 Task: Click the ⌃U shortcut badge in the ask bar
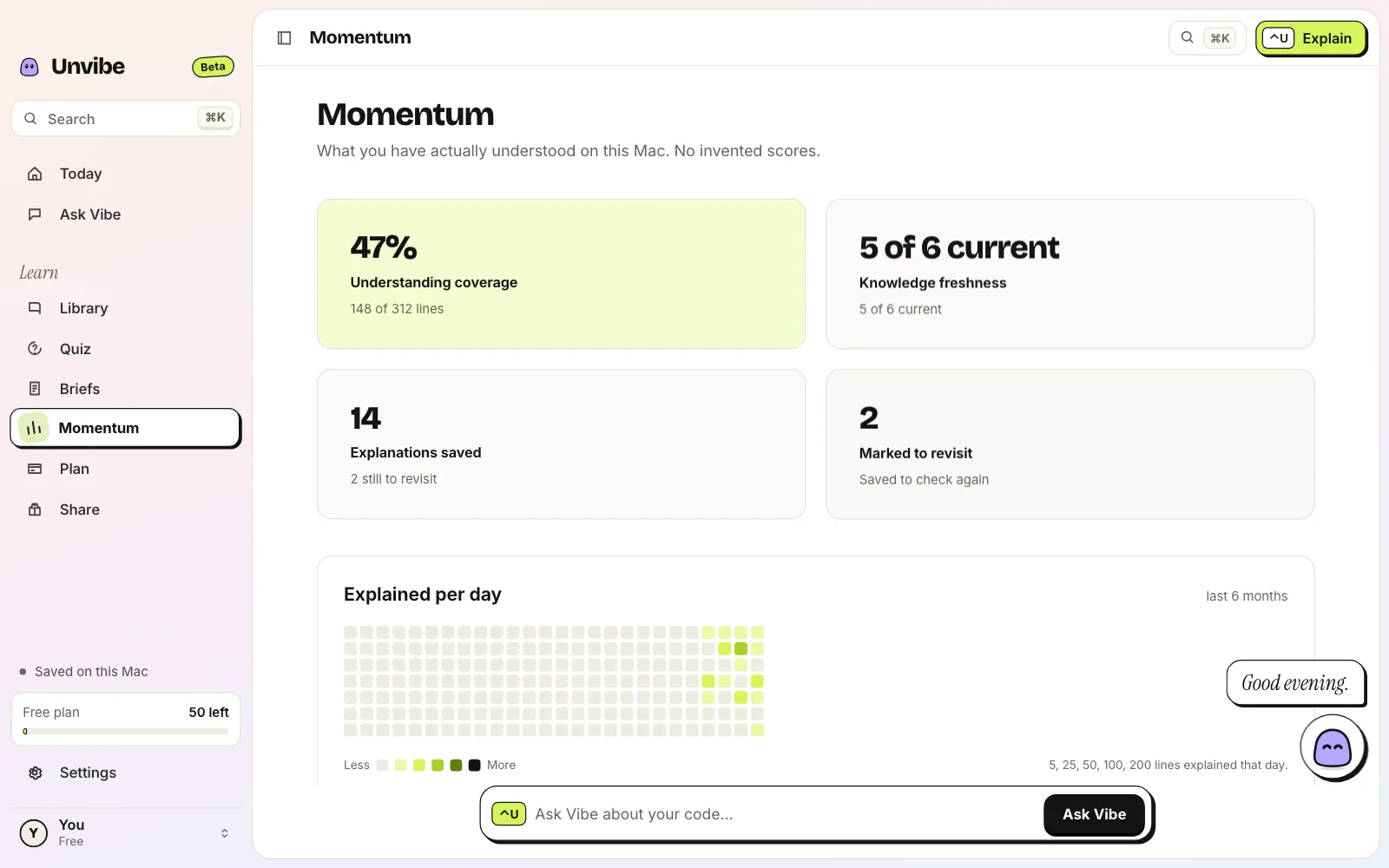click(509, 814)
